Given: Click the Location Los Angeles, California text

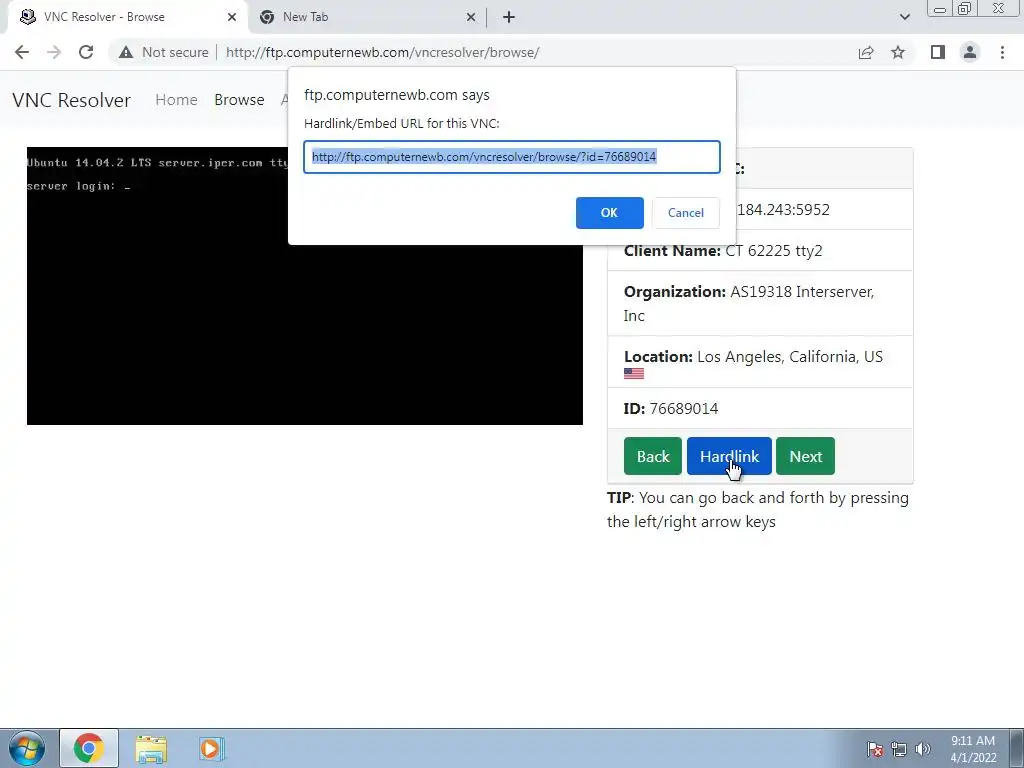Looking at the screenshot, I should [753, 357].
